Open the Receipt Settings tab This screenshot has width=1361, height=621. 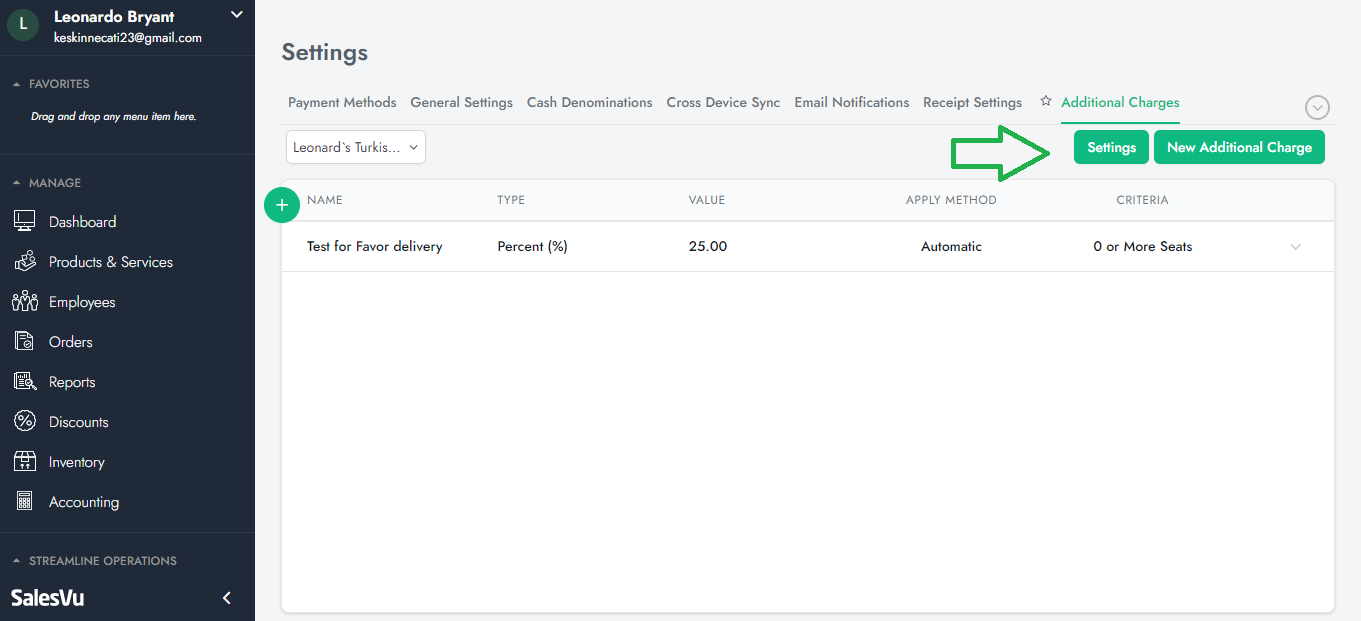972,102
